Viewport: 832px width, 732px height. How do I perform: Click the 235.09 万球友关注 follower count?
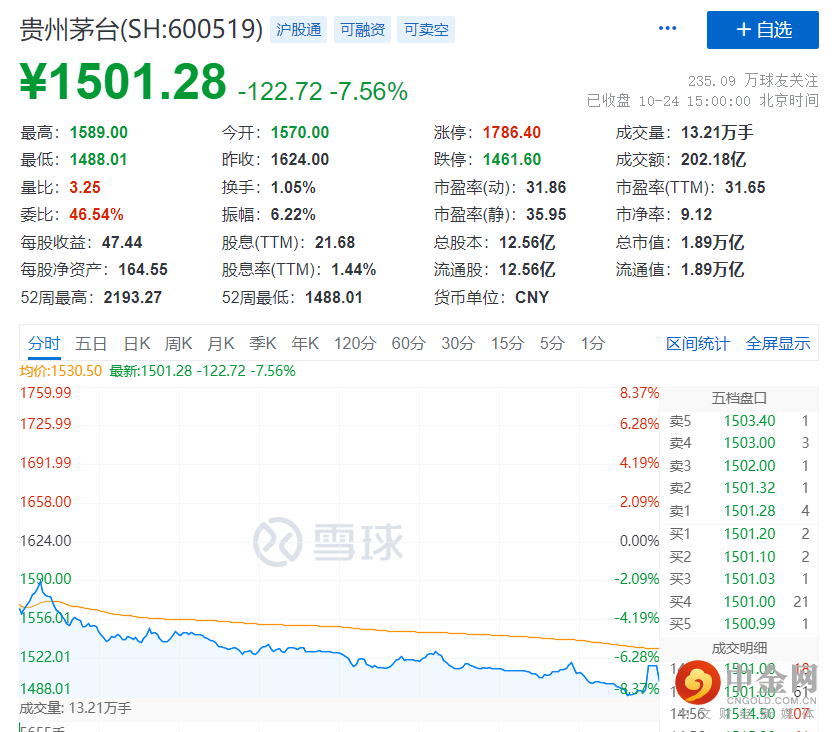coord(753,81)
